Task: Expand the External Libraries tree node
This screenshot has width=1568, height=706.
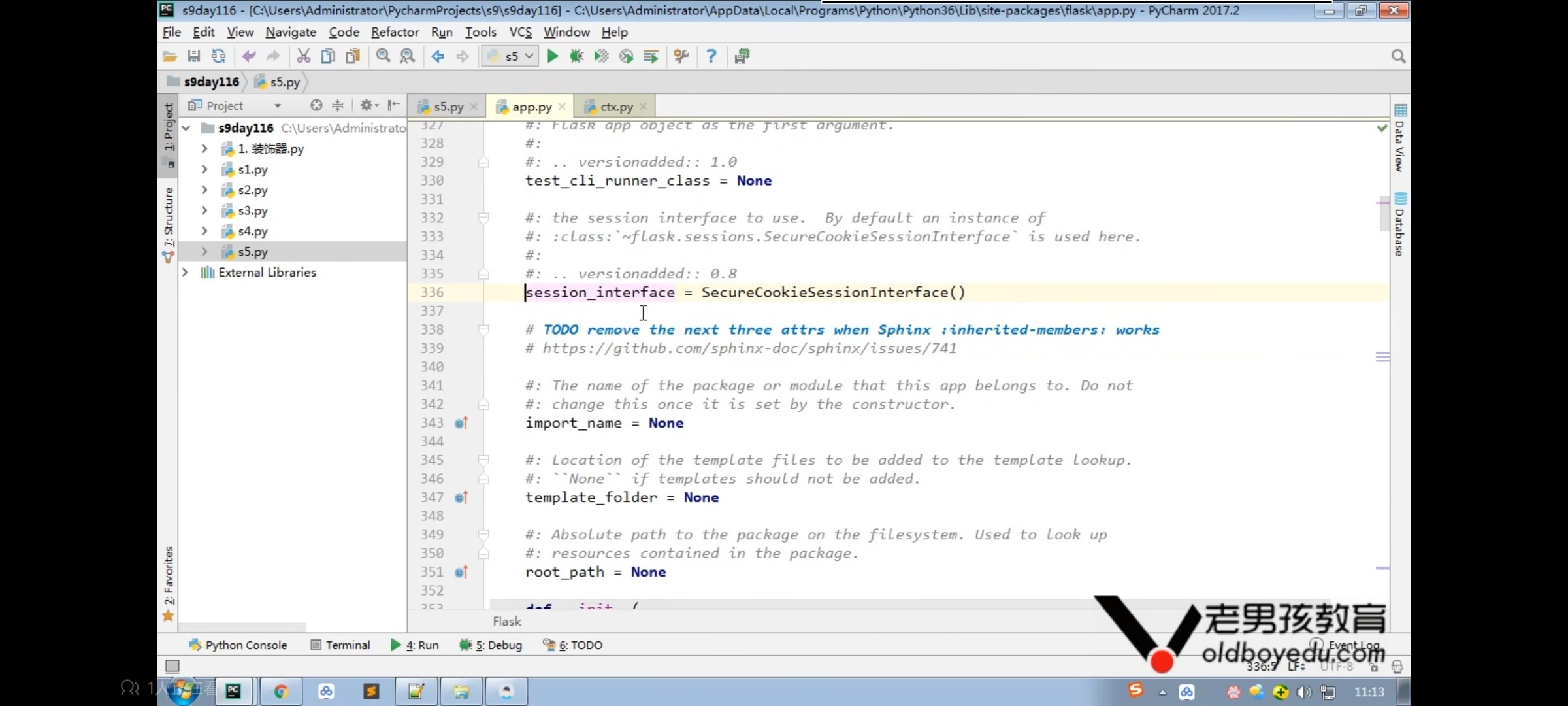Action: point(186,272)
